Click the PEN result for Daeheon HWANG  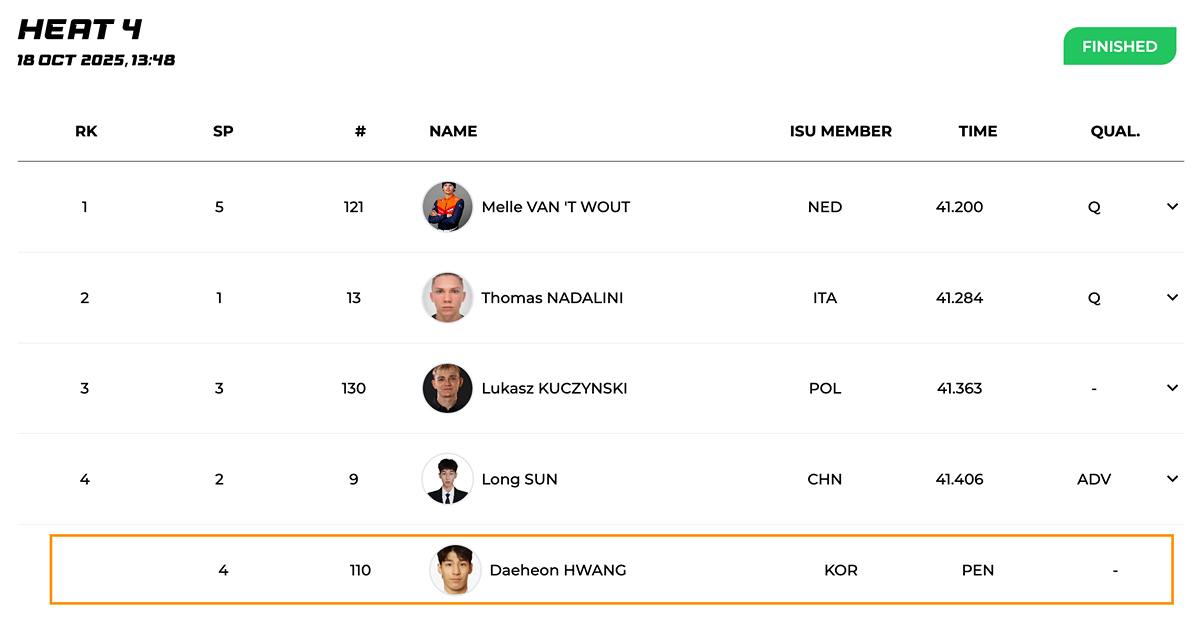978,570
